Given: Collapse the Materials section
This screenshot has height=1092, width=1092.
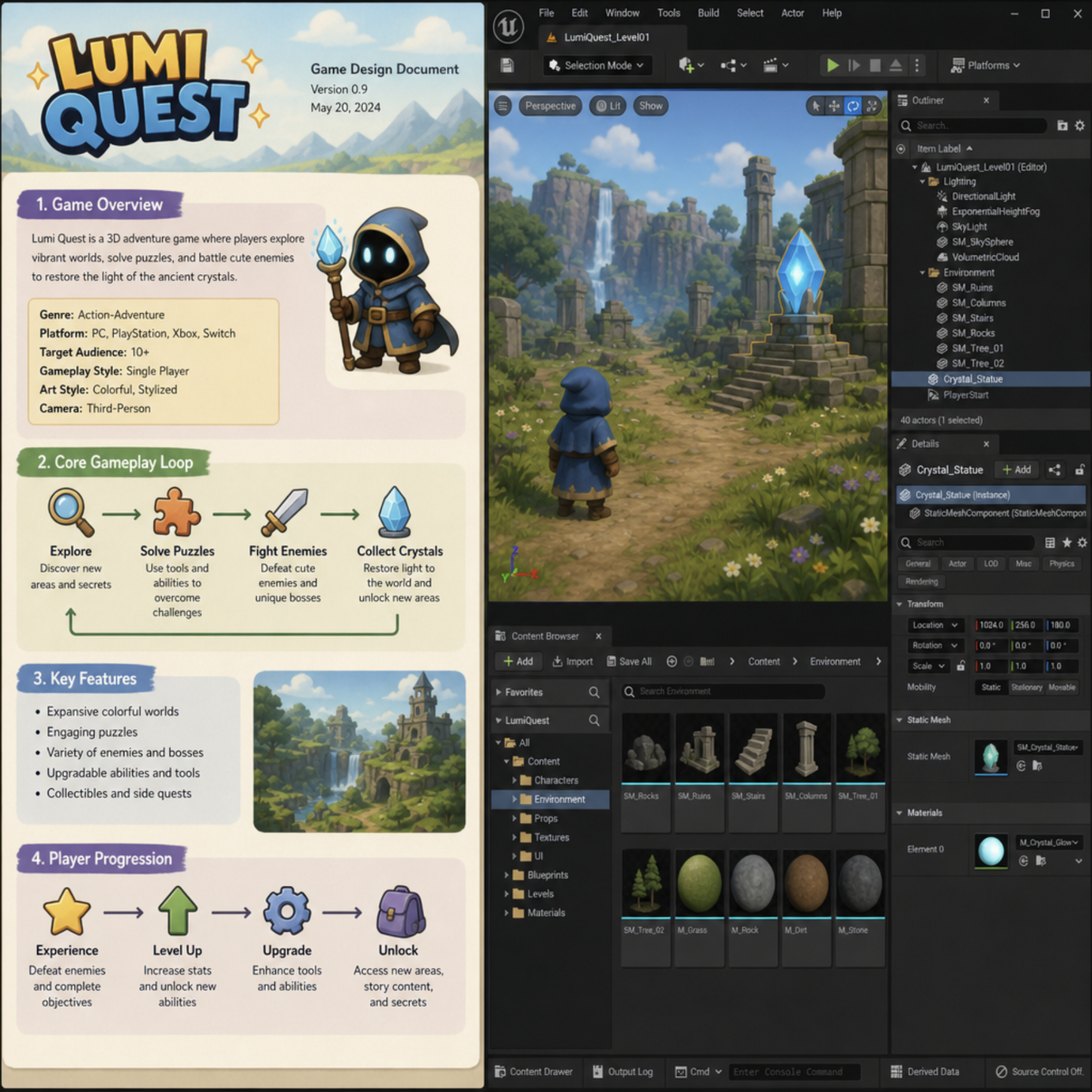Looking at the screenshot, I should click(900, 813).
